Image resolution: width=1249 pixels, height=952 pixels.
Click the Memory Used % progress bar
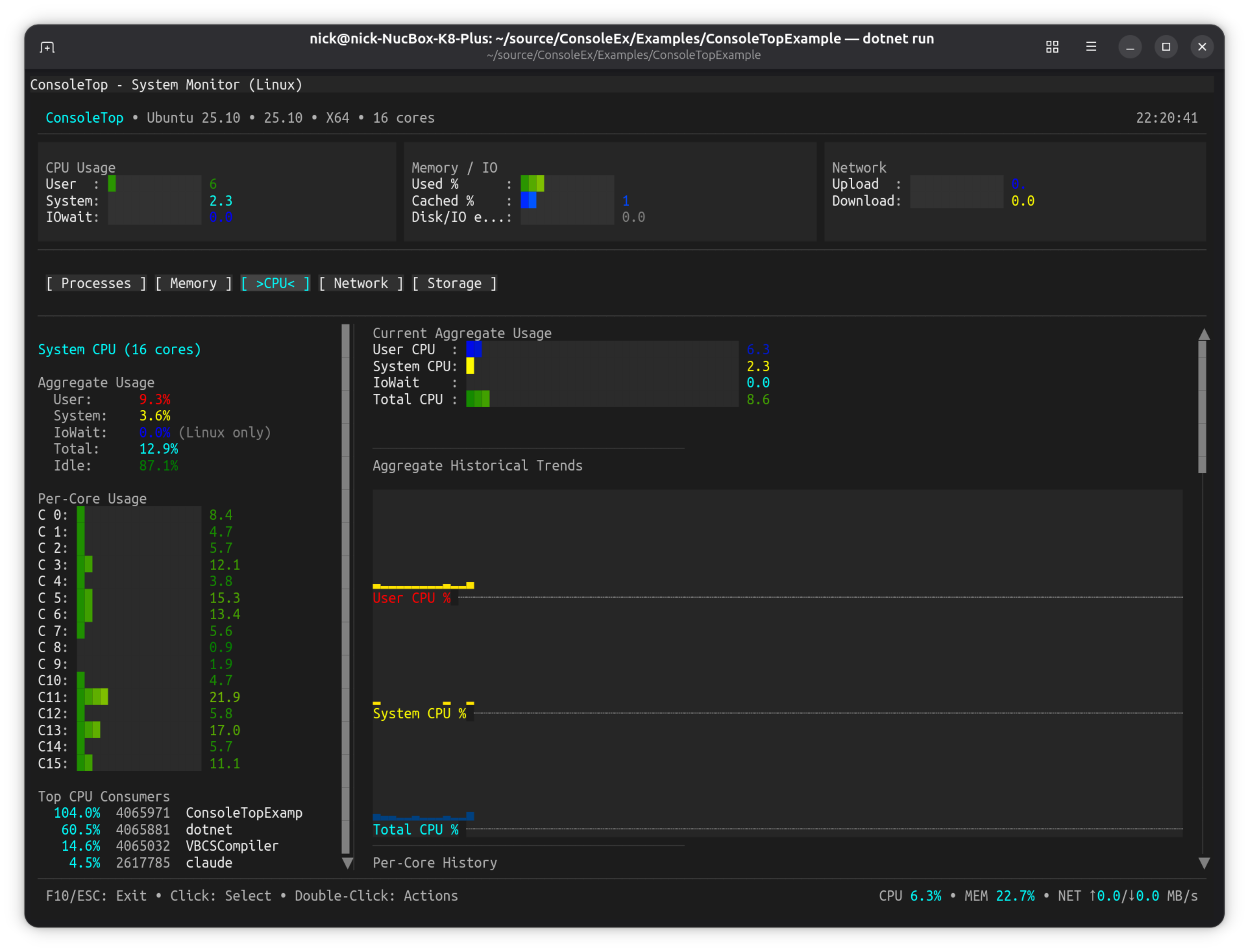tap(567, 183)
